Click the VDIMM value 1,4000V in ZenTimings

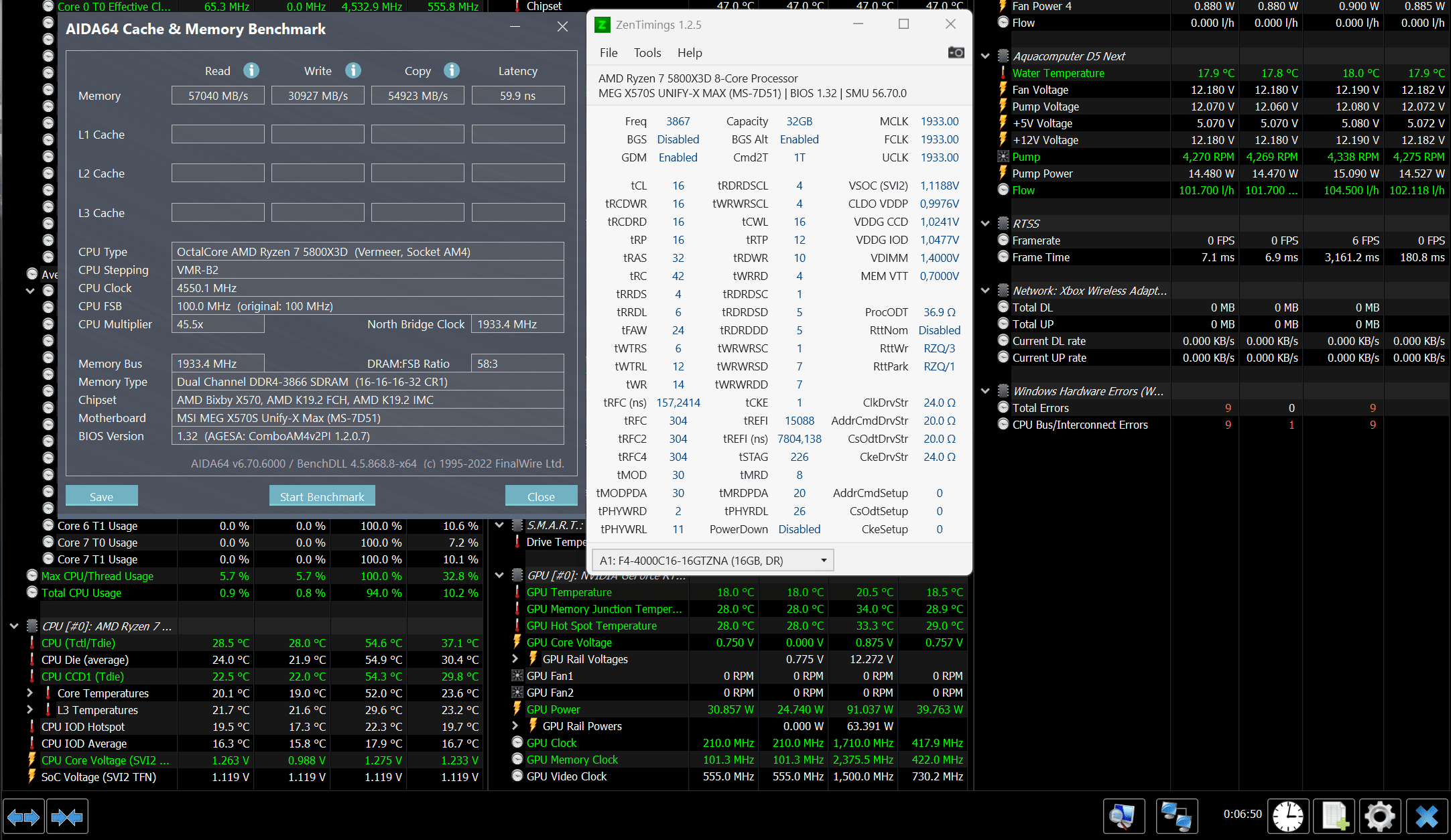click(939, 258)
